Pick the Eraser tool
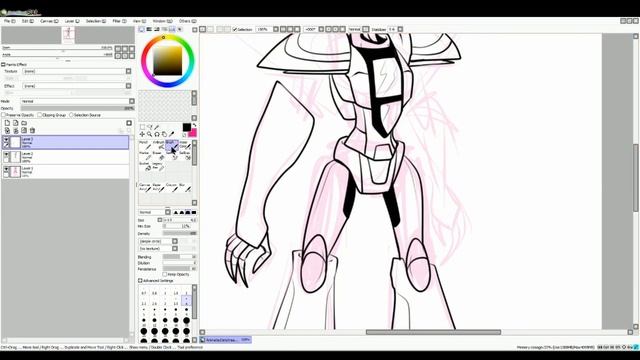This screenshot has height=360, width=640. [158, 156]
